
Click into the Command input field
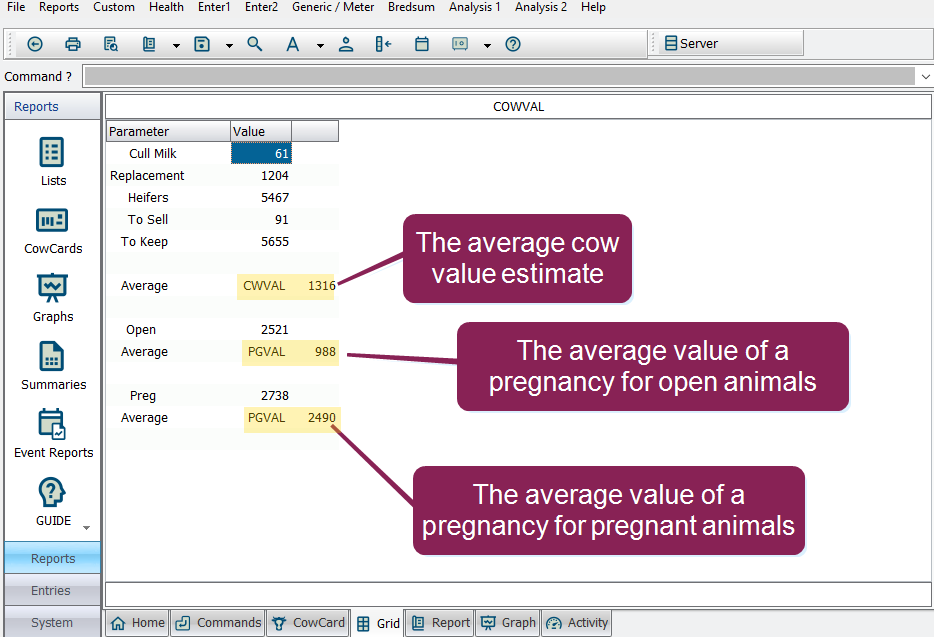coord(499,76)
